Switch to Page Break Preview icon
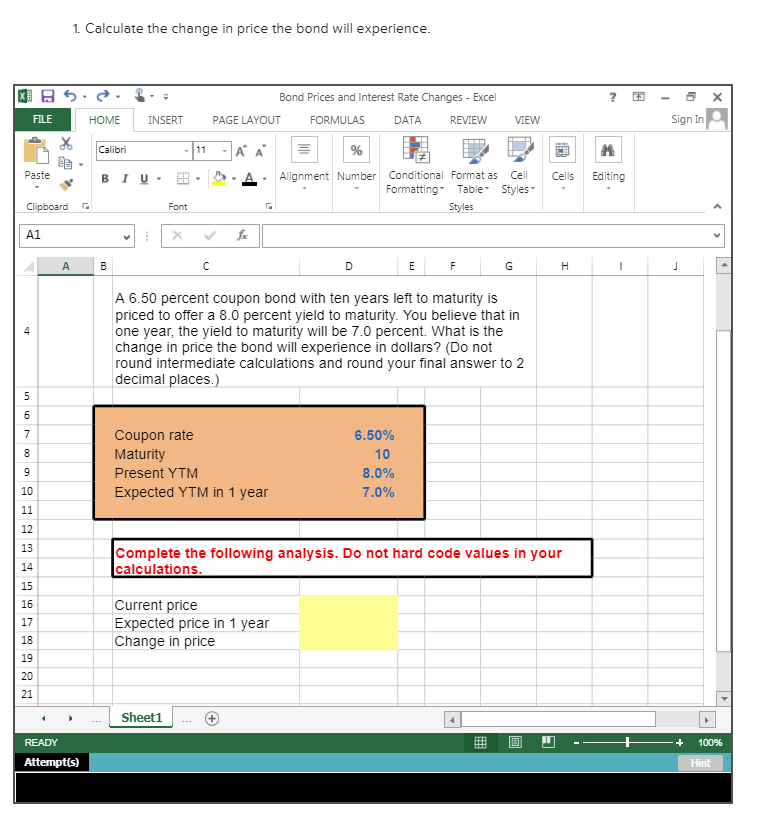Screen dimensions: 774x836 (x=548, y=742)
